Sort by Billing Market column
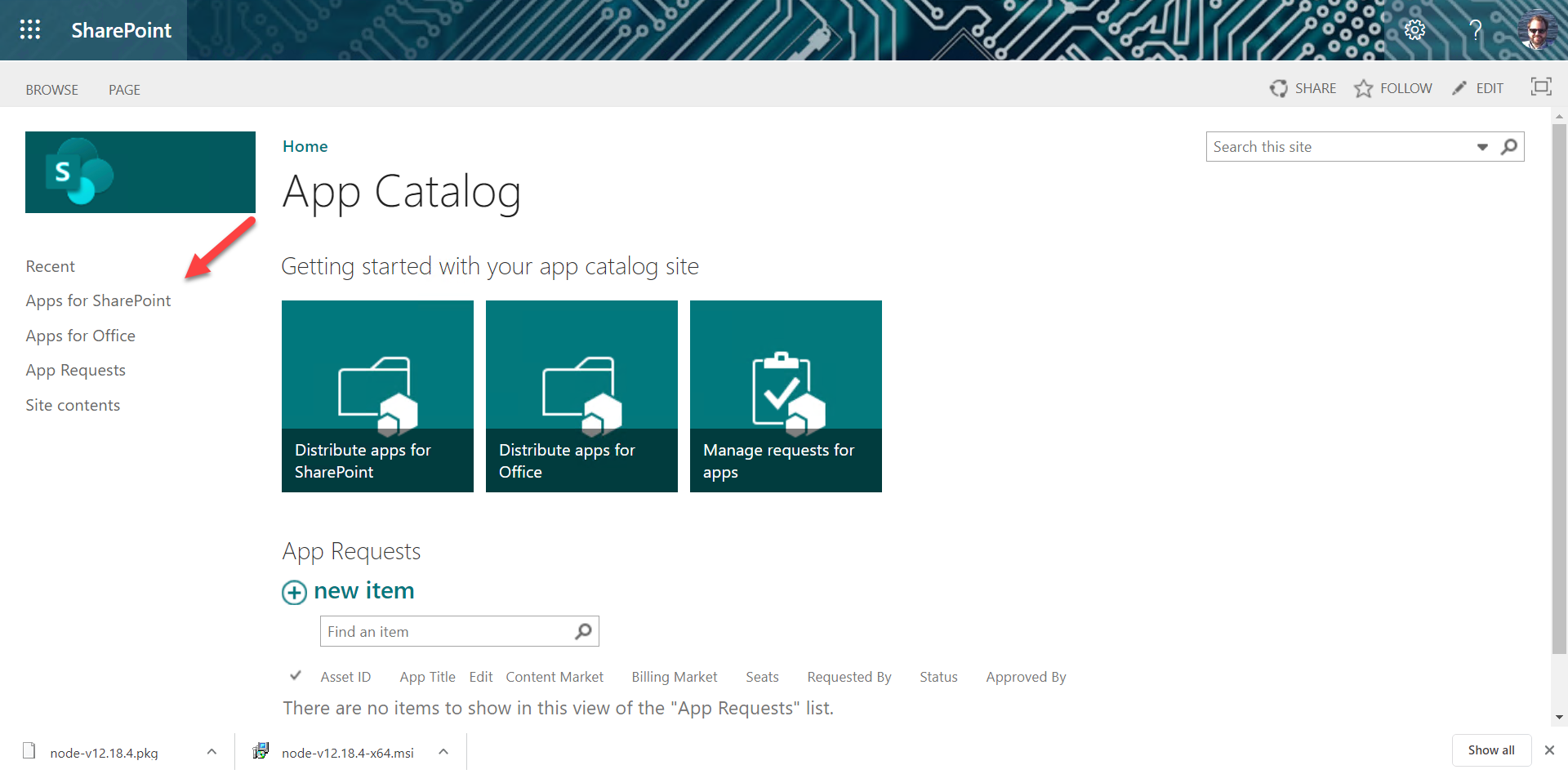This screenshot has height=774, width=1568. [674, 677]
